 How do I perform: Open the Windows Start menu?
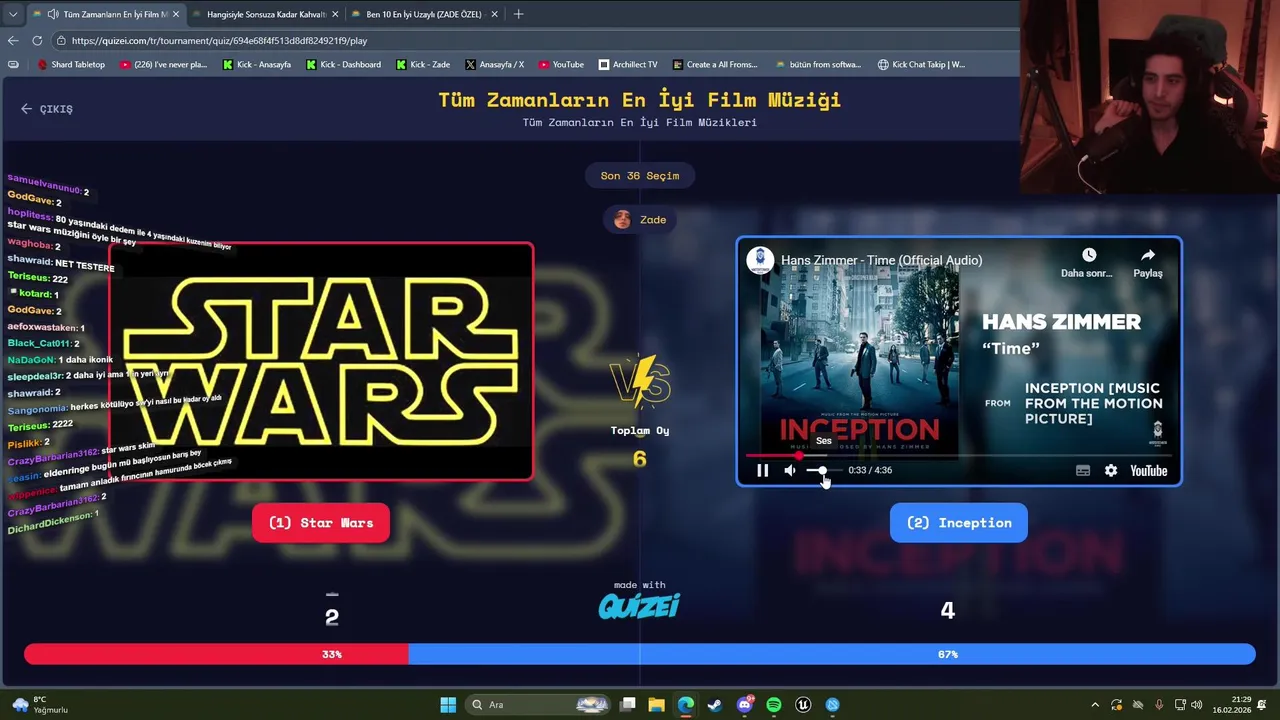point(448,705)
